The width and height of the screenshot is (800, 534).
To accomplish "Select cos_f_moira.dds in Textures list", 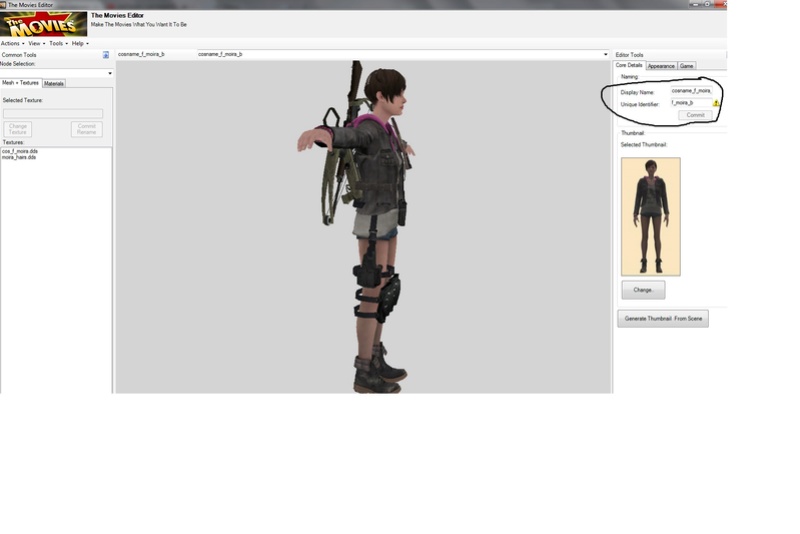I will [20, 151].
